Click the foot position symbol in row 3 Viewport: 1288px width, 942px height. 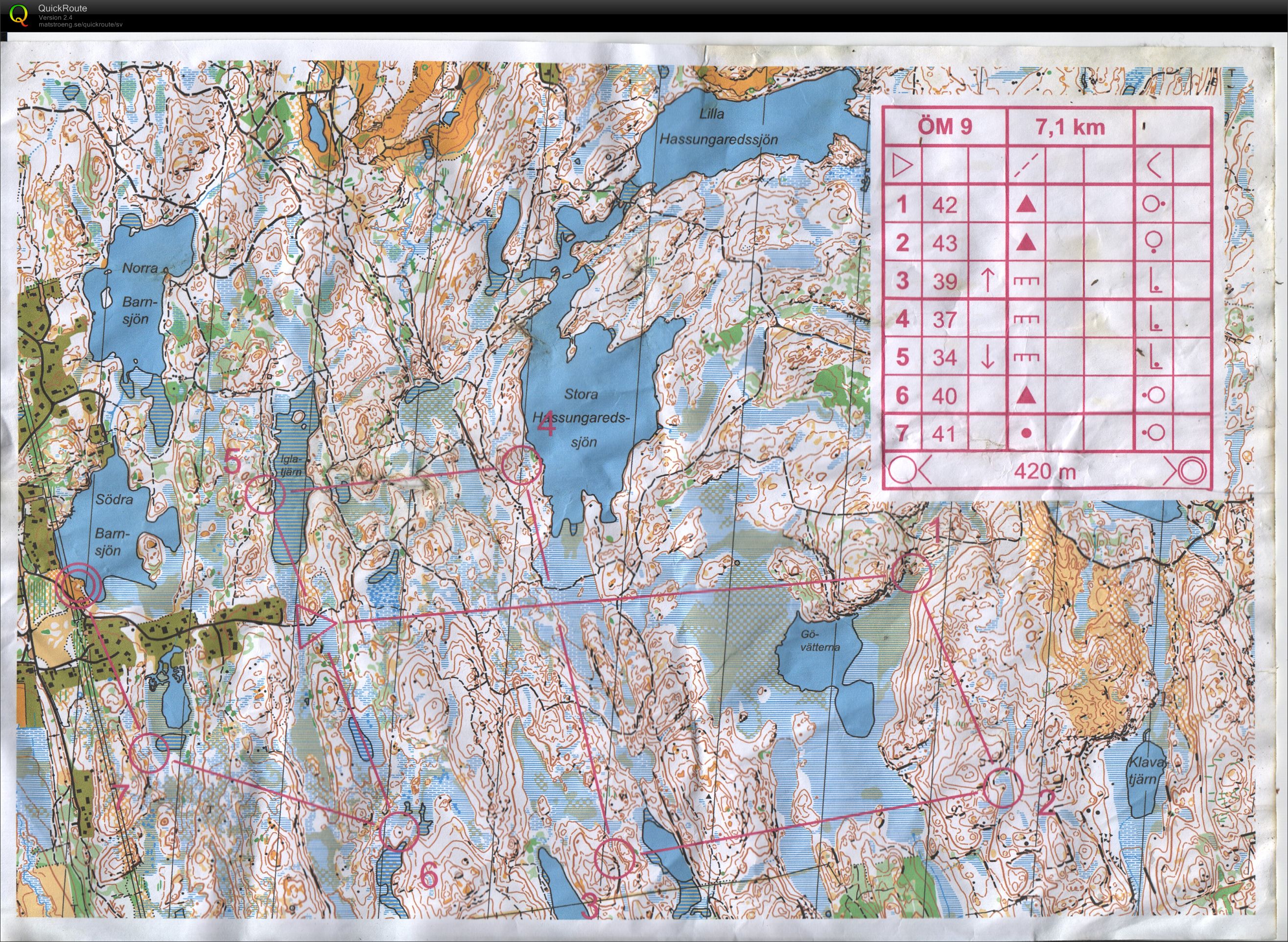[x=1155, y=281]
